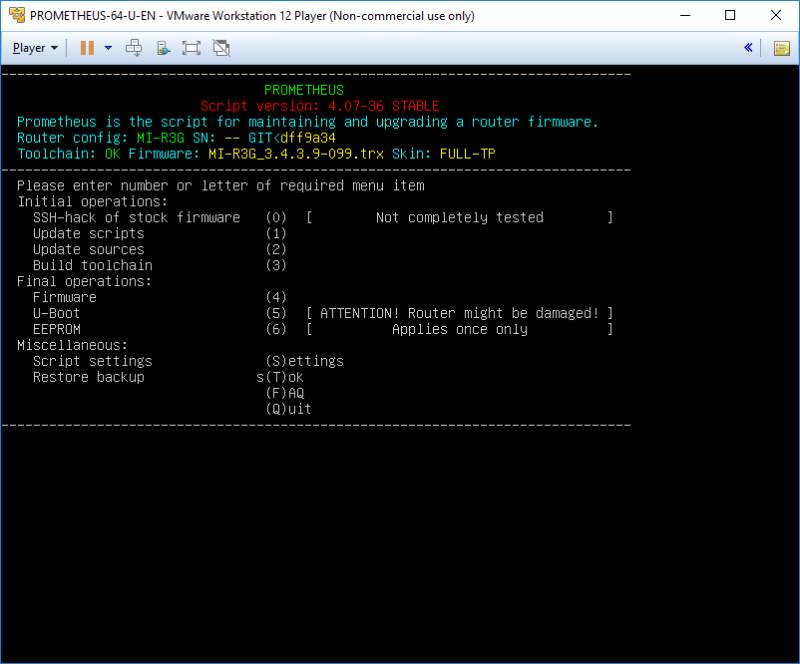
Task: Minimize the VMware Player window
Action: [x=685, y=15]
